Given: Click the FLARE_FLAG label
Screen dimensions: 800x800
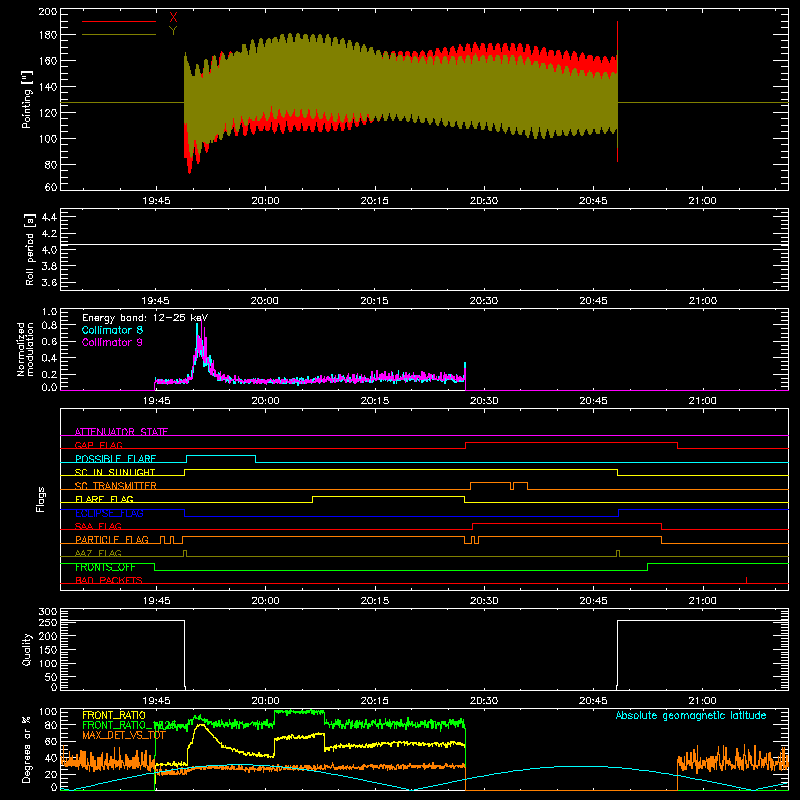Looking at the screenshot, I should (104, 499).
